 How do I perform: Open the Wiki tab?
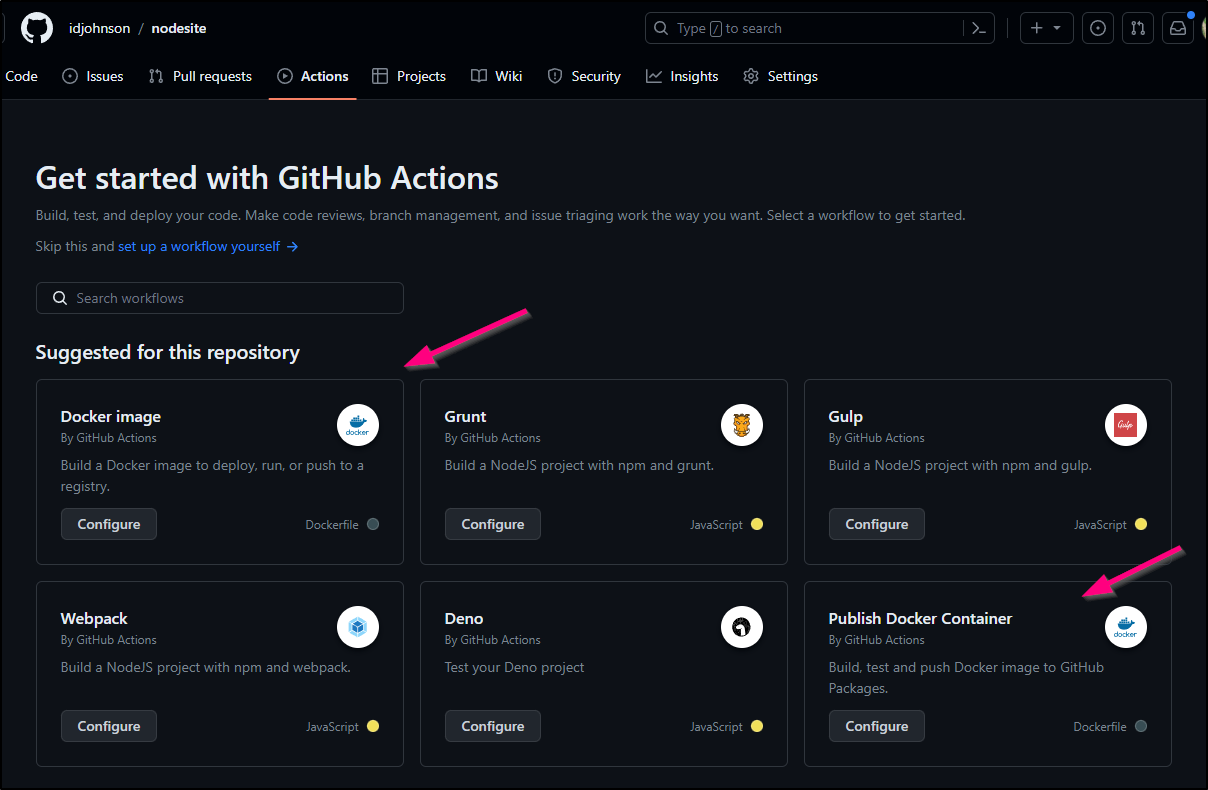click(497, 76)
